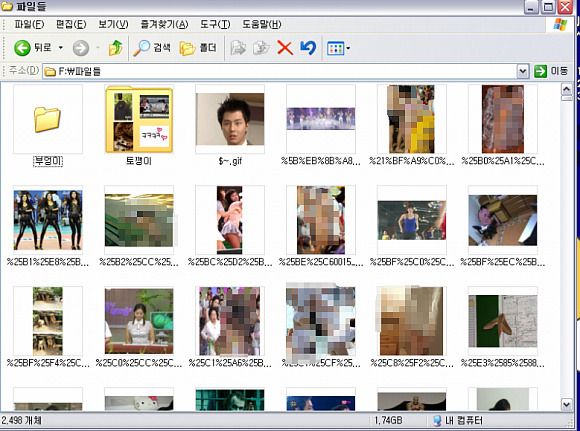Maximize the 파일들 window
The image size is (580, 431).
pos(548,7)
